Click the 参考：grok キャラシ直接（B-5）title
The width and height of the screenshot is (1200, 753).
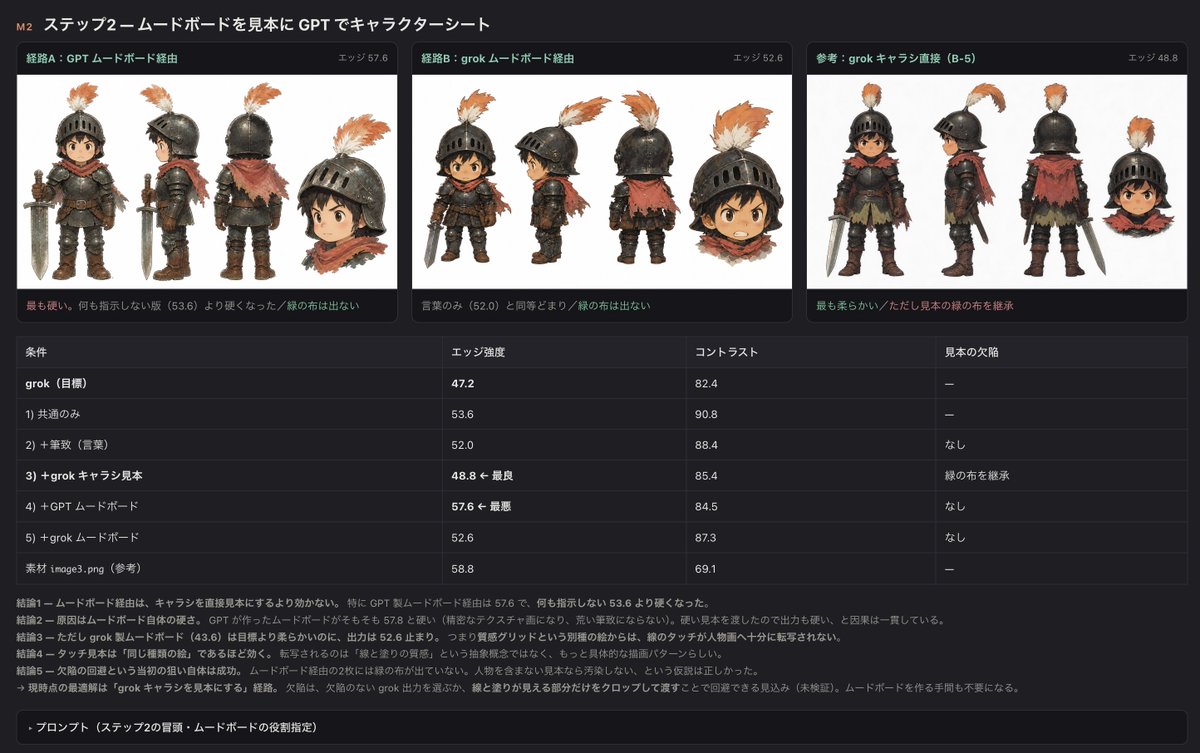point(896,59)
